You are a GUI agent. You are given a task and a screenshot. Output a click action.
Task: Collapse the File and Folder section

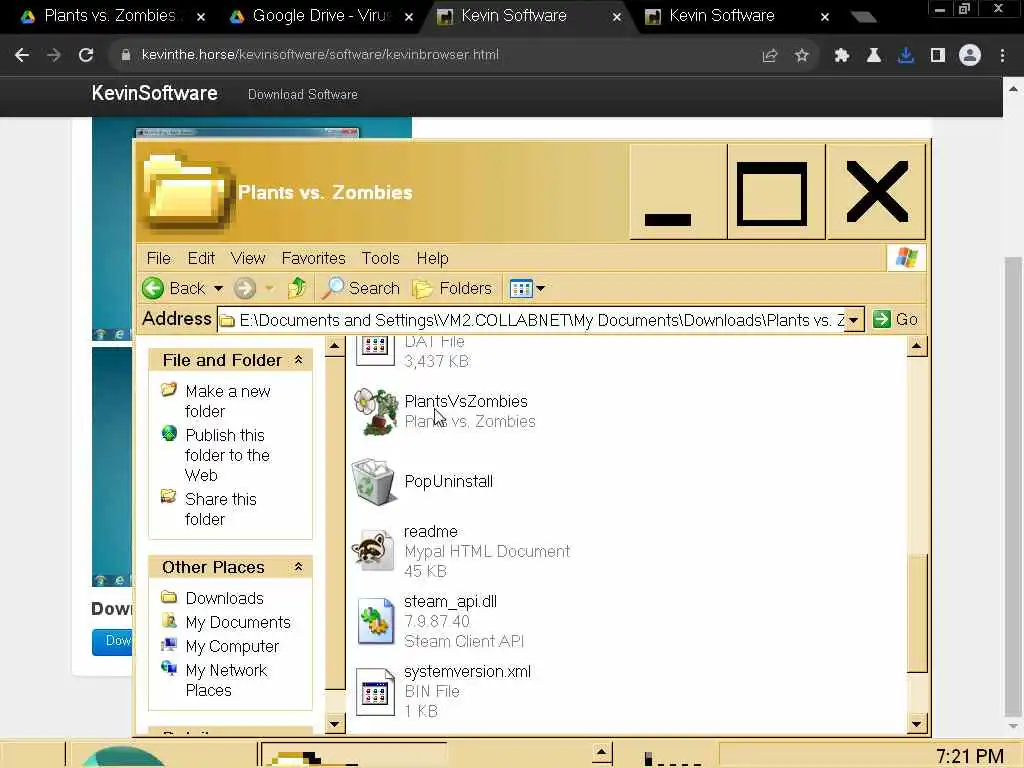[x=298, y=360]
